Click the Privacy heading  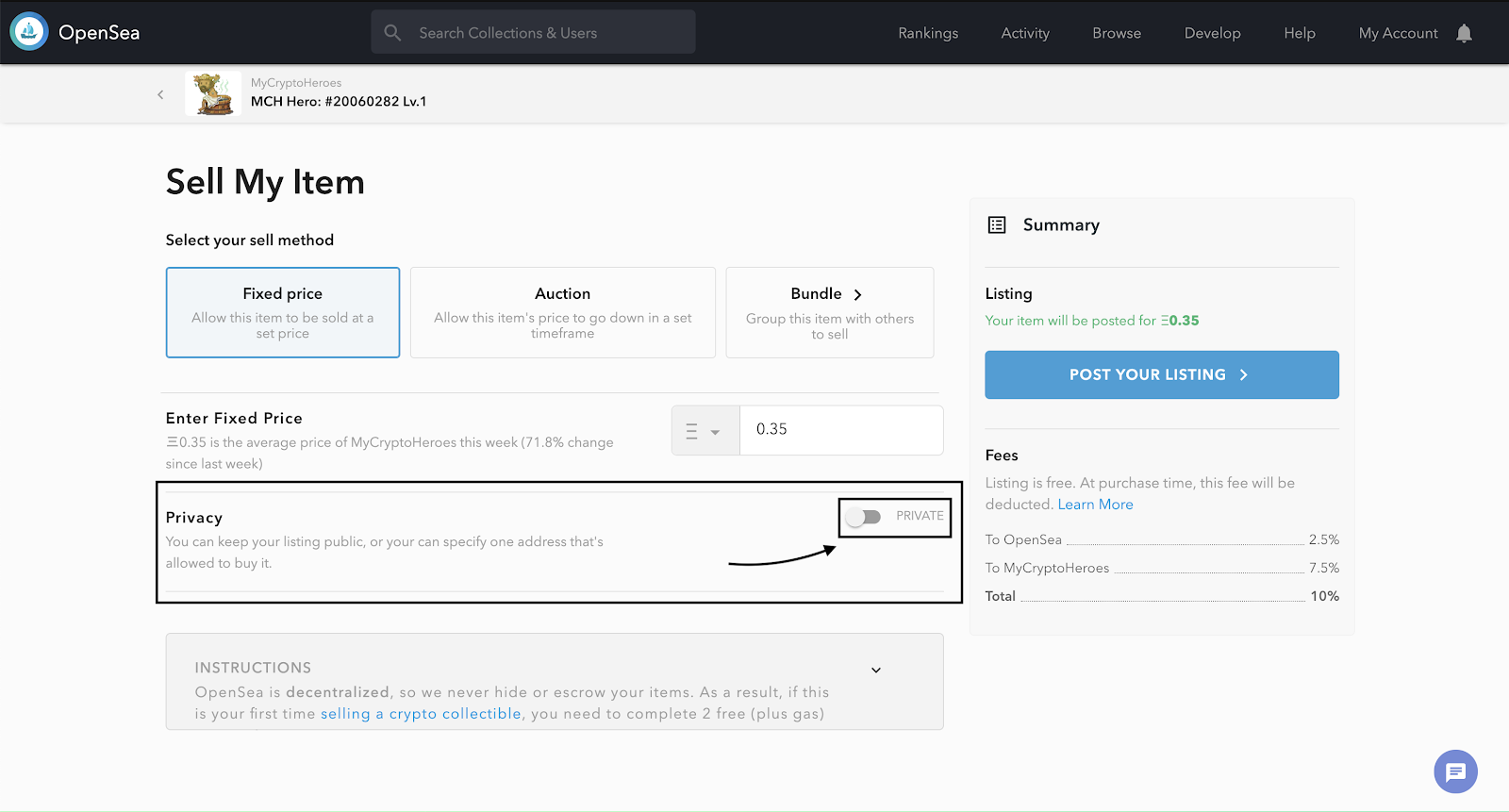pos(194,518)
